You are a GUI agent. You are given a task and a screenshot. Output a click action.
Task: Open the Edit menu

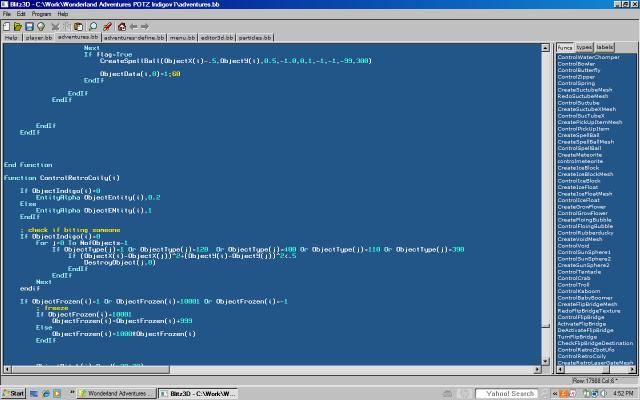[21, 15]
